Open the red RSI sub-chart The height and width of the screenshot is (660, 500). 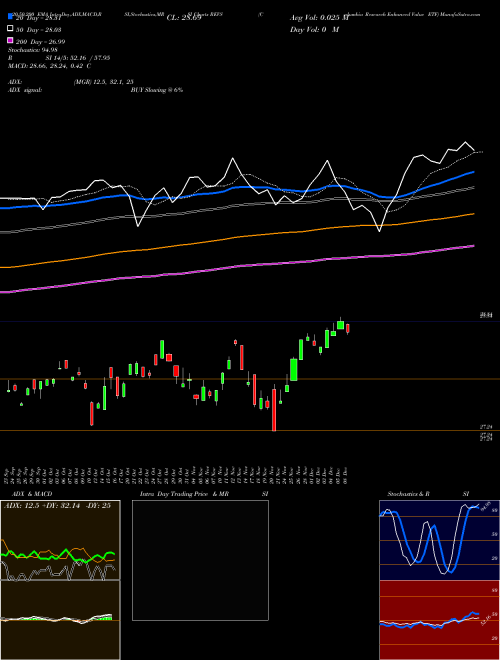(439, 620)
